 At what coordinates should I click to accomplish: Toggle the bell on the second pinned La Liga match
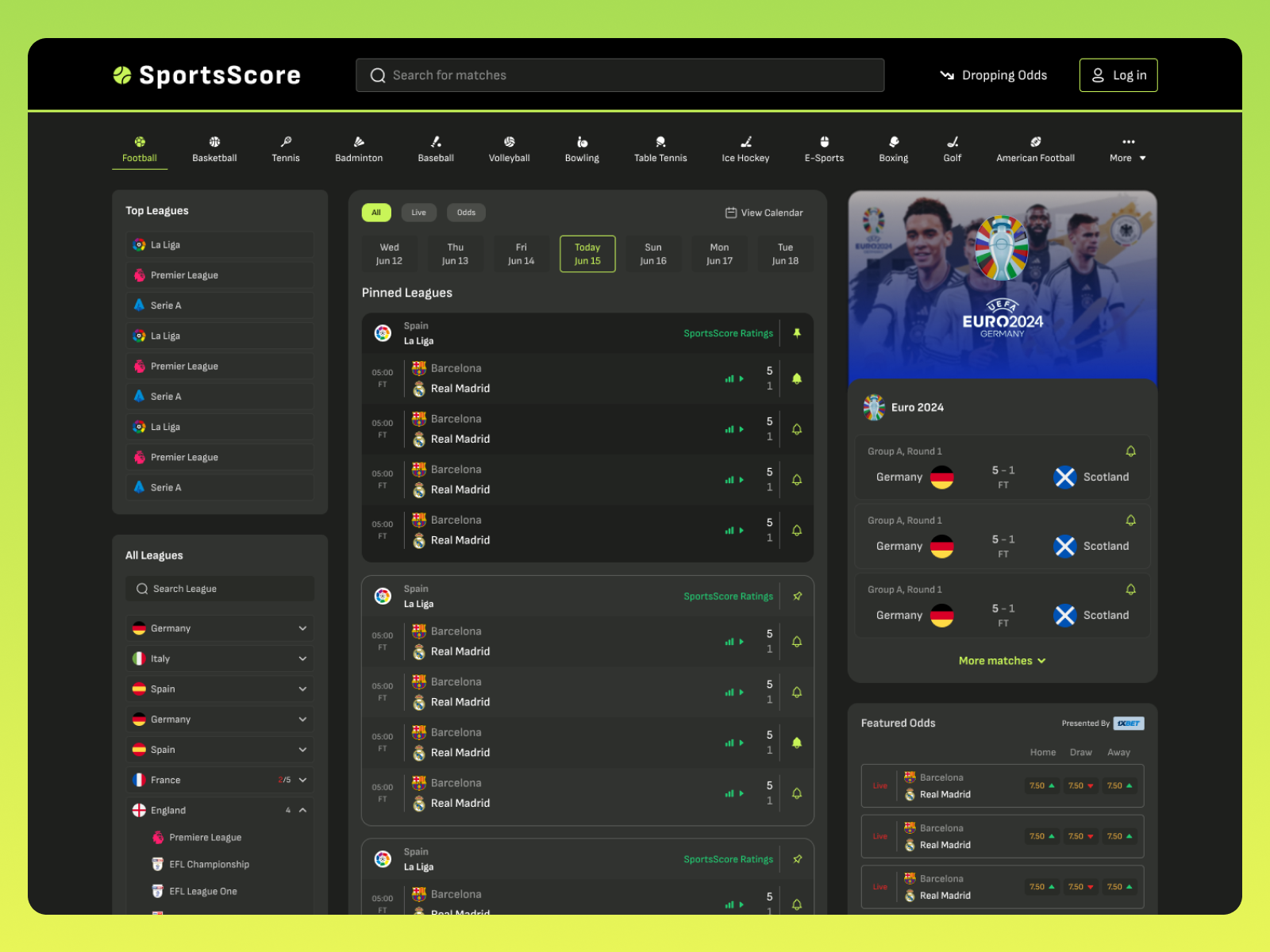tap(797, 429)
